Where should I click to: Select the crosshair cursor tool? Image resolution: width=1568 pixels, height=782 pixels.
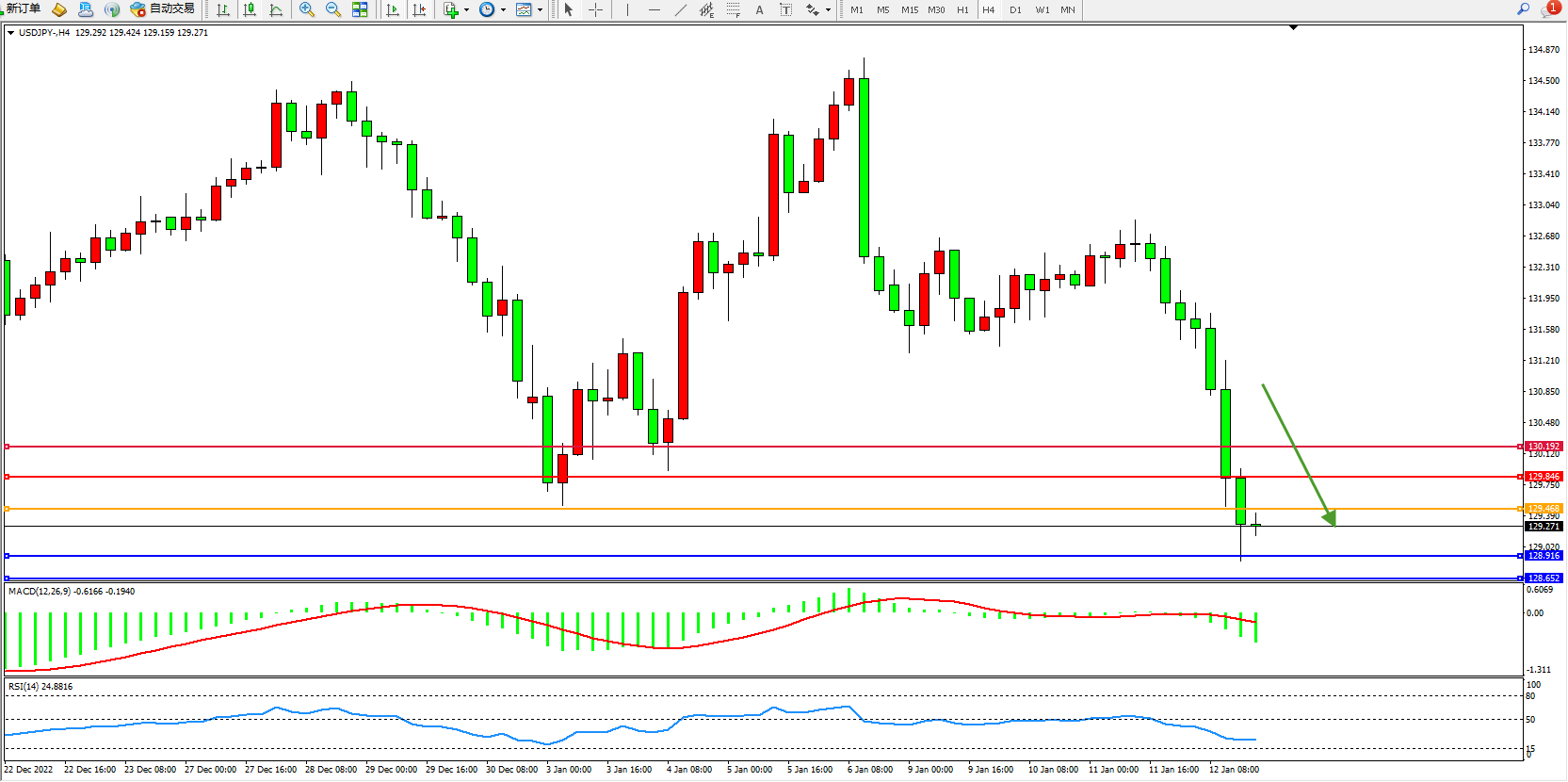click(595, 9)
